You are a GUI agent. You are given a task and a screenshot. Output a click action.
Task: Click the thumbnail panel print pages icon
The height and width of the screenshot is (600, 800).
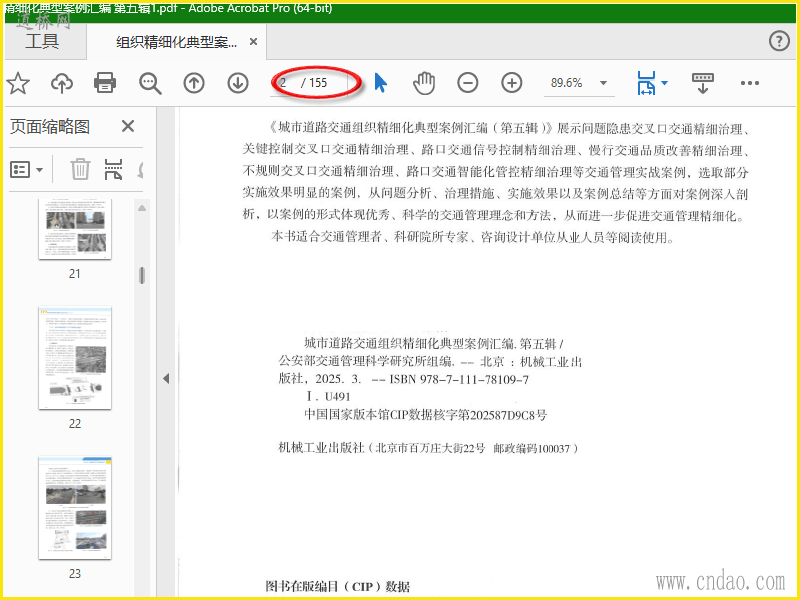click(x=113, y=169)
